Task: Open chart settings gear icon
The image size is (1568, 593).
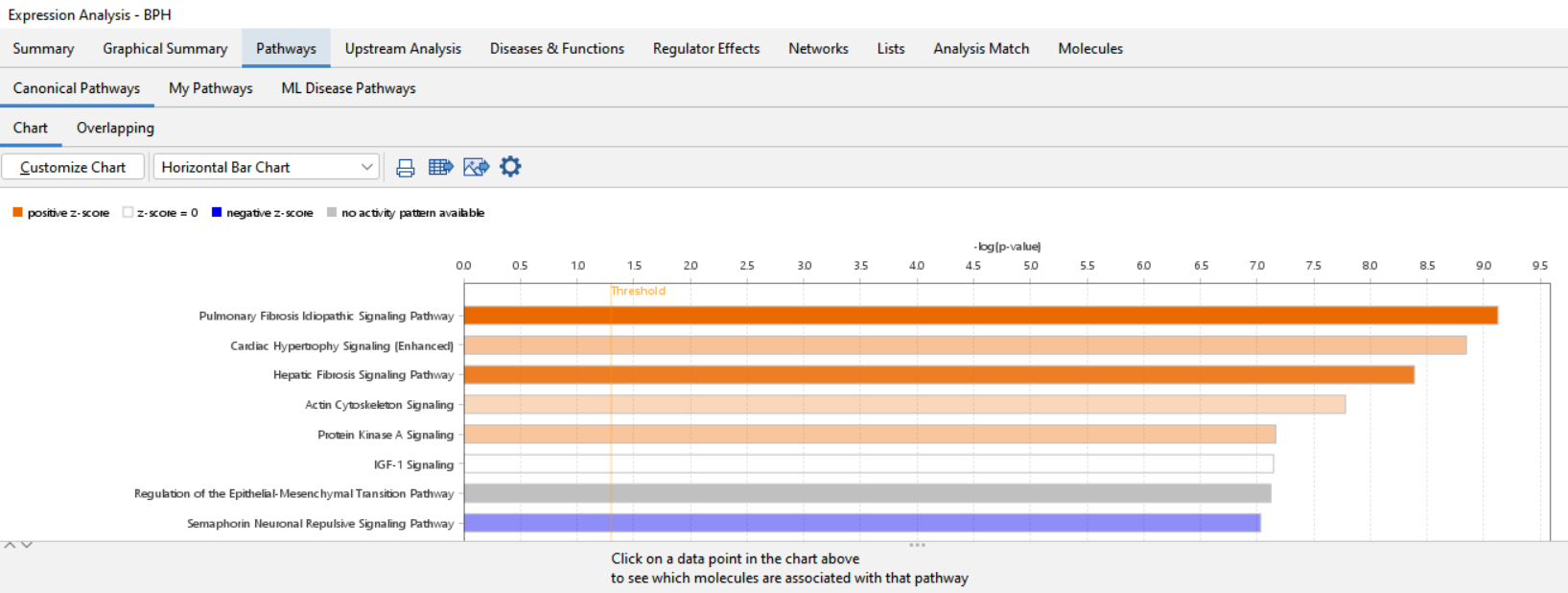Action: click(510, 167)
